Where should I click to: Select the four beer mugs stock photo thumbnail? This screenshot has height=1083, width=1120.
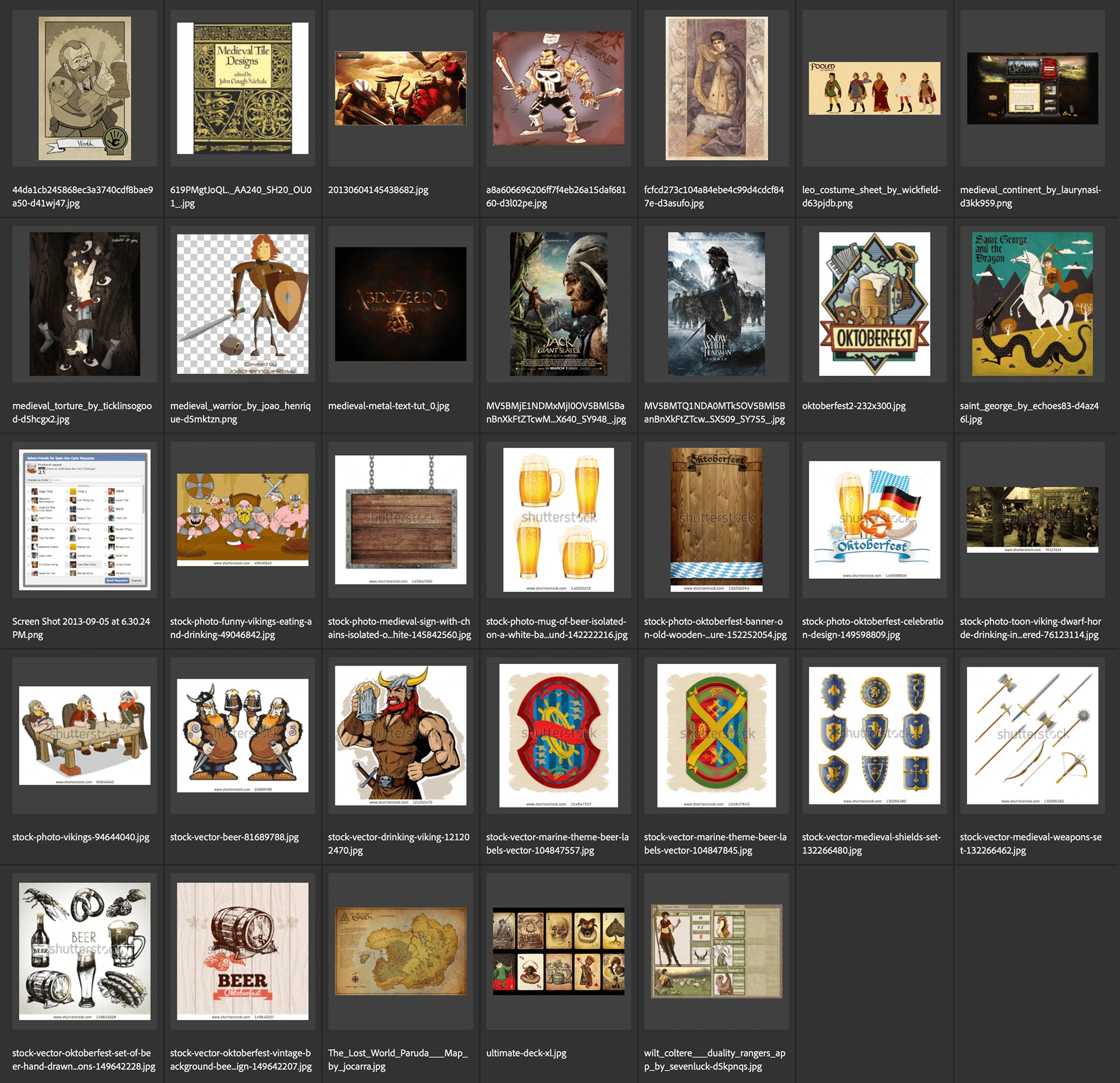tap(558, 519)
